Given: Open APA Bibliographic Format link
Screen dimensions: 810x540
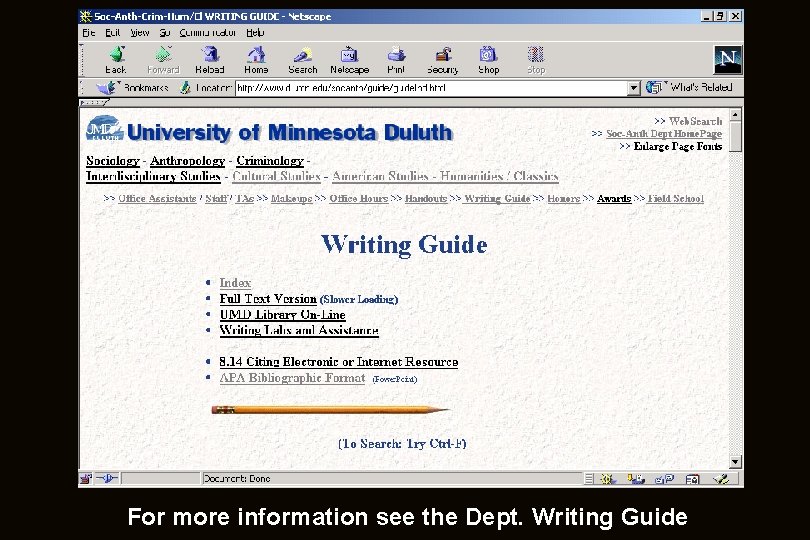Looking at the screenshot, I should pyautogui.click(x=292, y=378).
